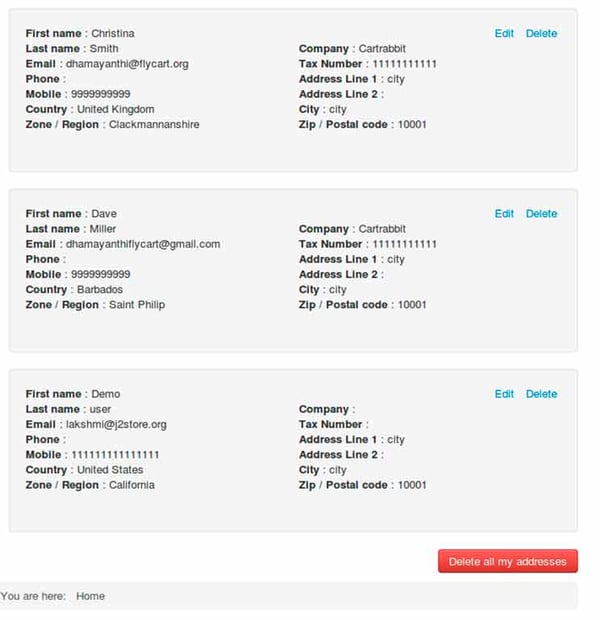
Task: Go to Home in breadcrumb
Action: 90,596
